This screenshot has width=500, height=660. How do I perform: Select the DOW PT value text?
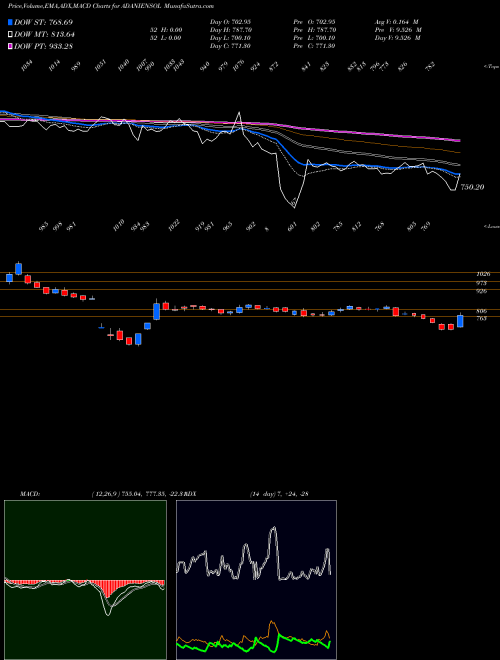pyautogui.click(x=43, y=46)
